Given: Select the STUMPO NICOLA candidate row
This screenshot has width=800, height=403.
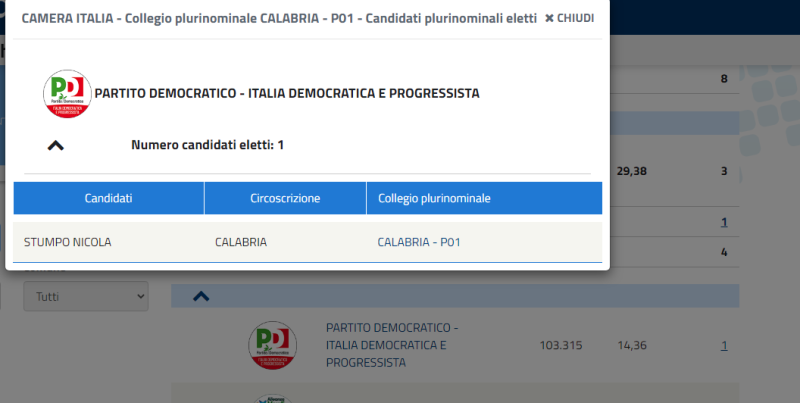Looking at the screenshot, I should click(308, 242).
